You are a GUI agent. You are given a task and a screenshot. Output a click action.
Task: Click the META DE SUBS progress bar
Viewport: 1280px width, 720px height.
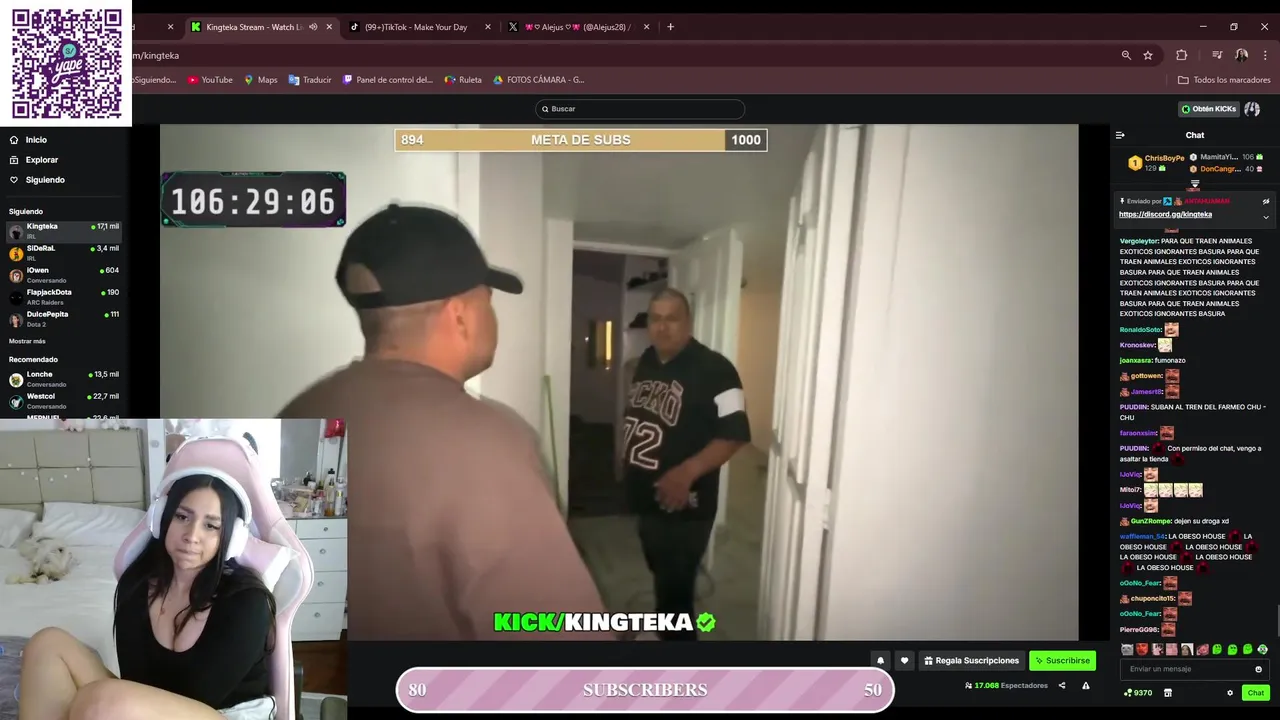(x=581, y=140)
